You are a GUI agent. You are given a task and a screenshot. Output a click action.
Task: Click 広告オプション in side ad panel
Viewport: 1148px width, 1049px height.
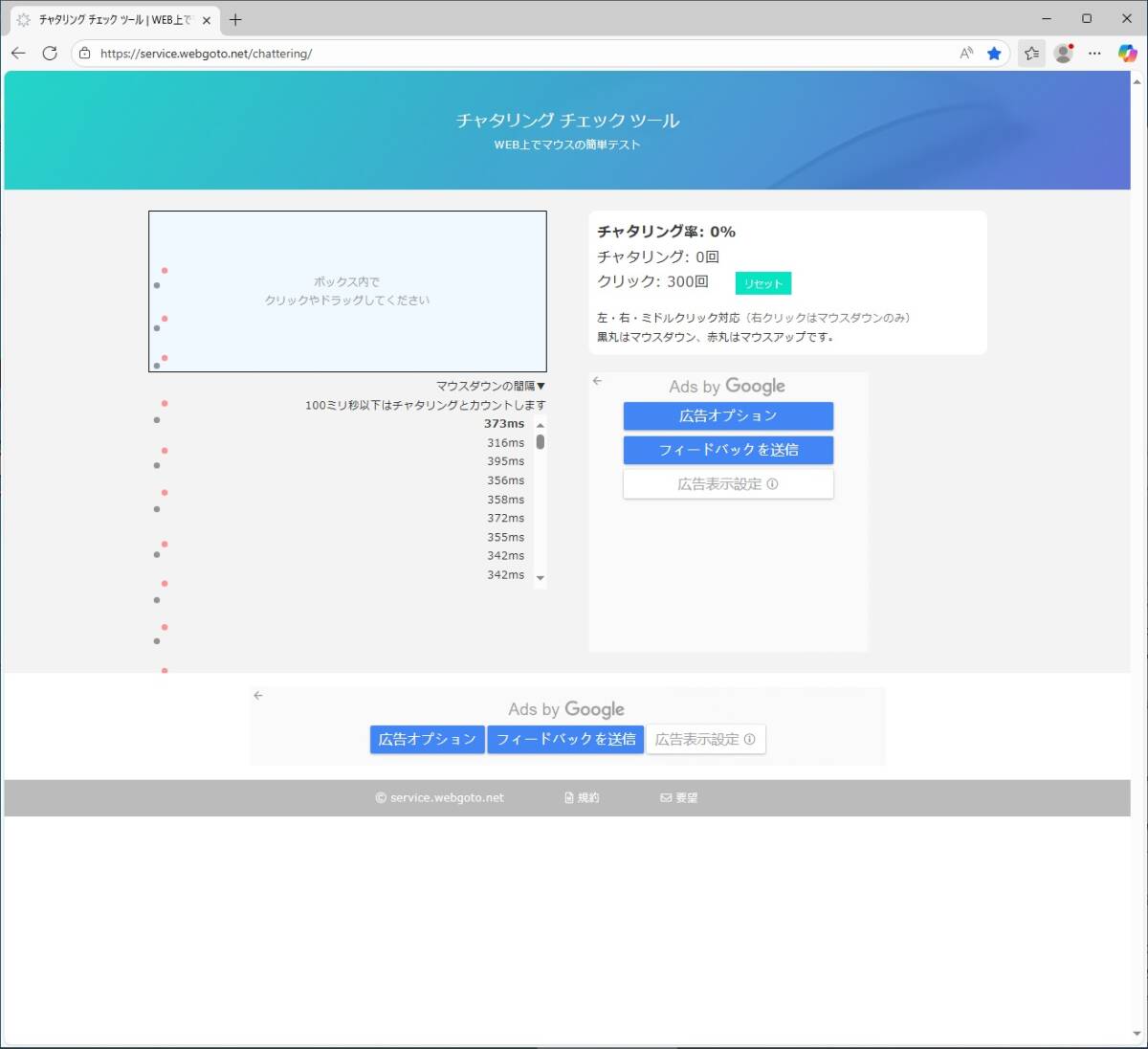click(728, 415)
